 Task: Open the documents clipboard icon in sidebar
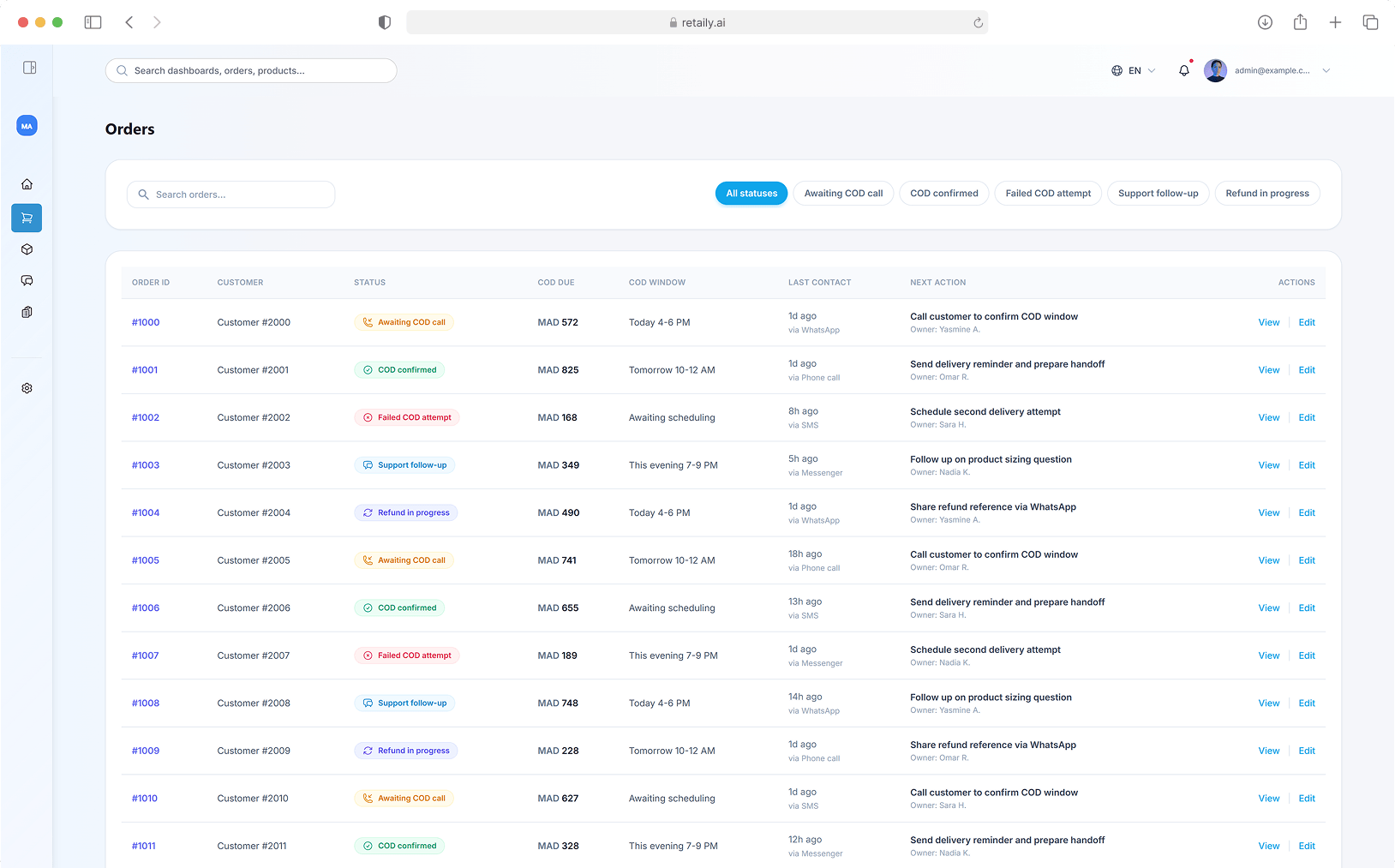pos(27,313)
